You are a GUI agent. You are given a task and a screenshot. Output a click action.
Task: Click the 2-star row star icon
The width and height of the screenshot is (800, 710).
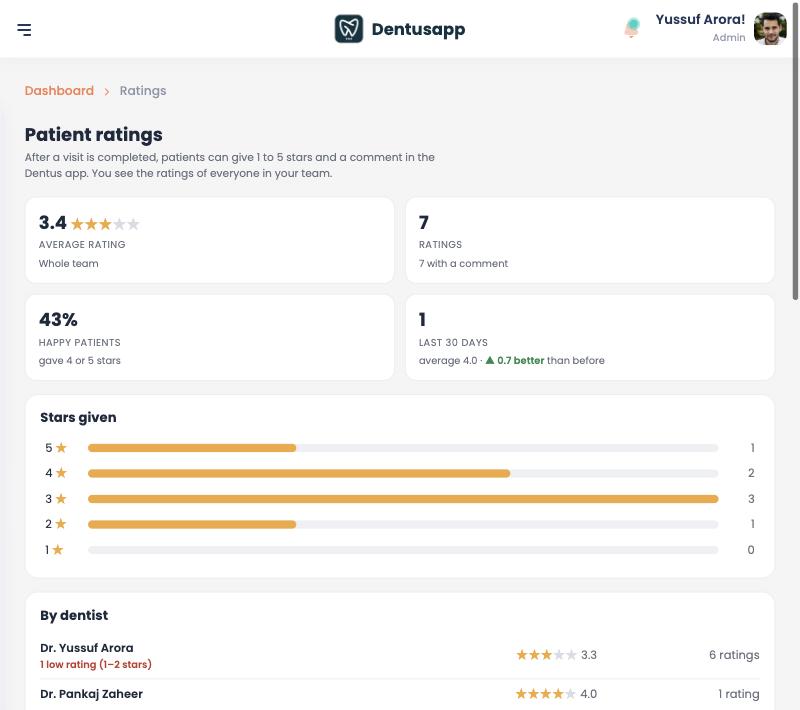tap(61, 524)
